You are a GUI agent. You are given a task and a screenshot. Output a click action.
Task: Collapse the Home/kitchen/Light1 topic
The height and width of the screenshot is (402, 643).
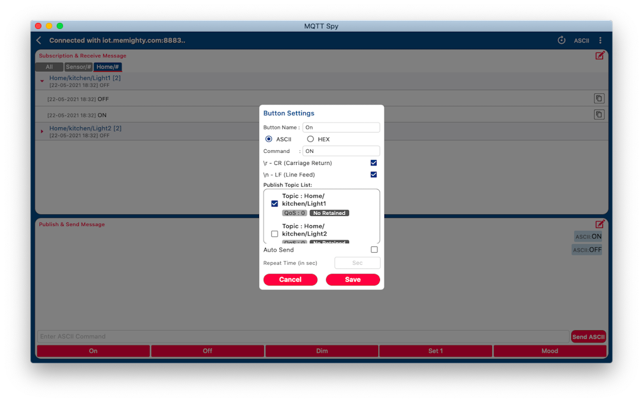pyautogui.click(x=42, y=81)
